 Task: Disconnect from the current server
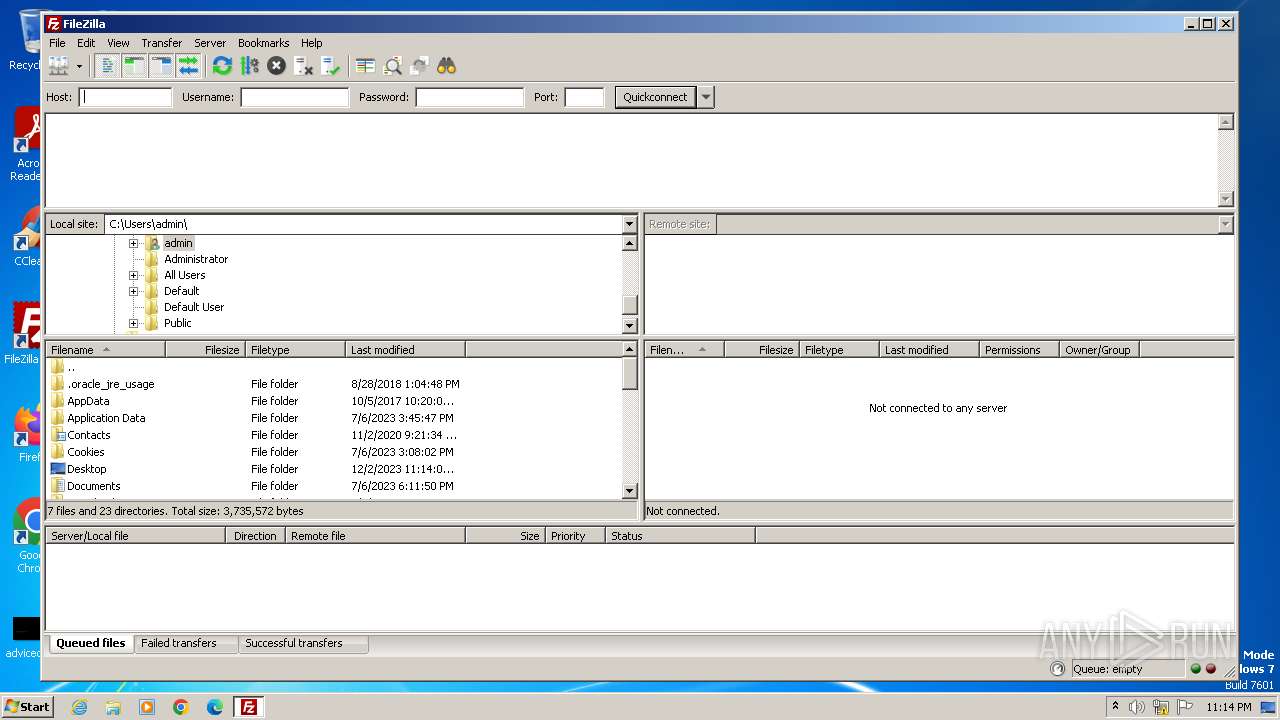tap(304, 66)
